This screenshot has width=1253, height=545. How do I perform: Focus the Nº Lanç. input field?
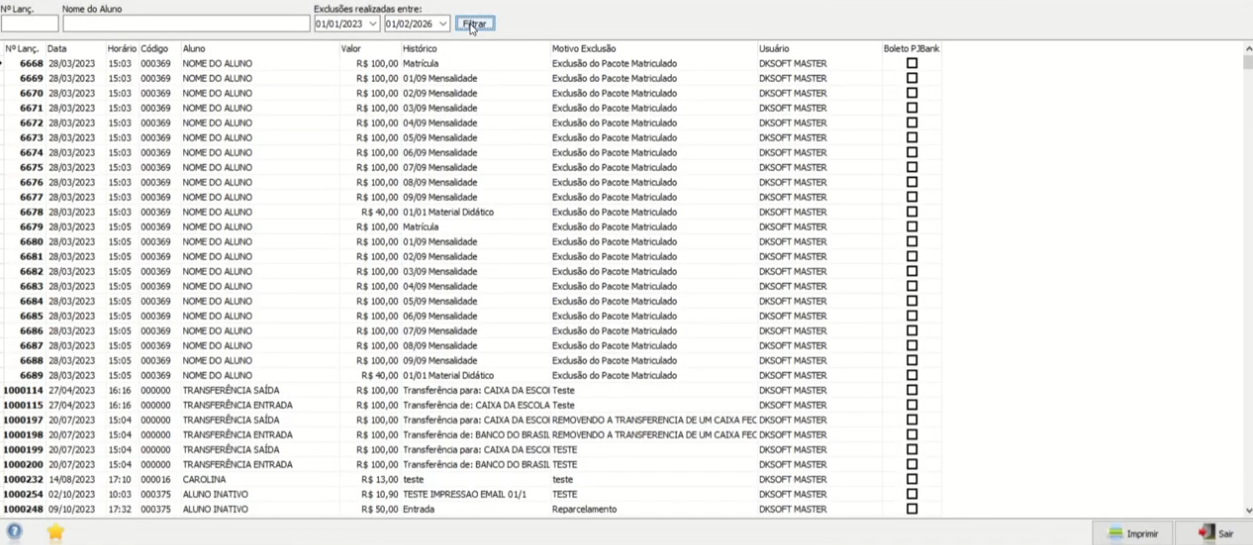click(x=29, y=23)
